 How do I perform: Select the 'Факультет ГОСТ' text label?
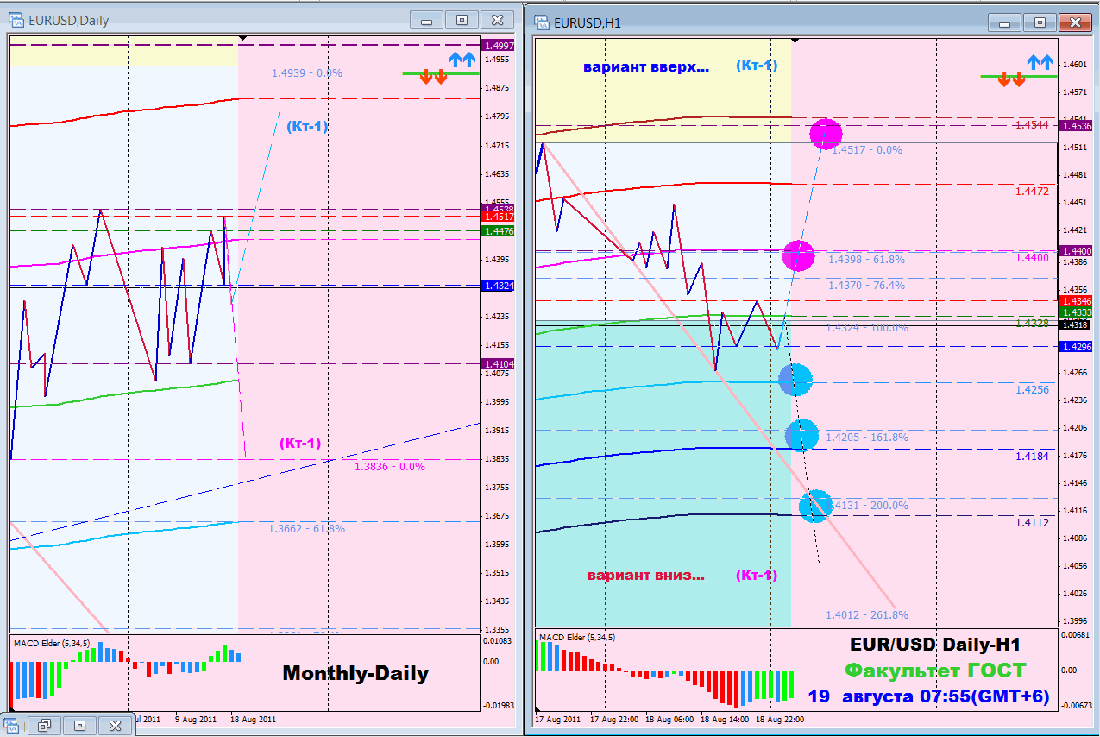935,670
